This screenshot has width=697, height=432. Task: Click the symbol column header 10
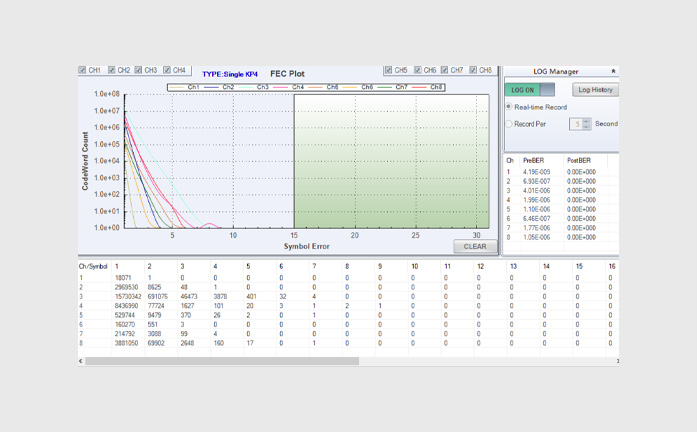(x=415, y=266)
